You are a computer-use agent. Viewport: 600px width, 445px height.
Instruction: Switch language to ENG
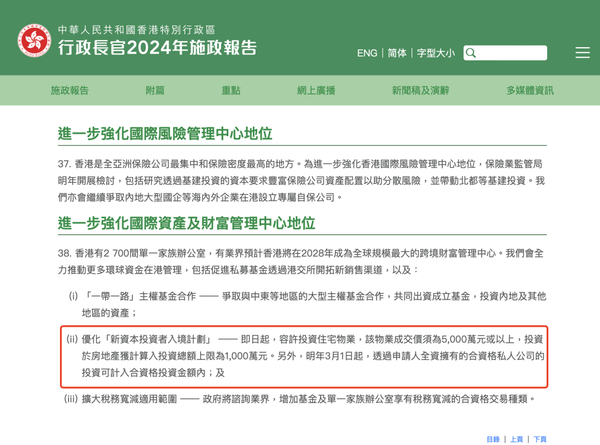click(x=367, y=53)
